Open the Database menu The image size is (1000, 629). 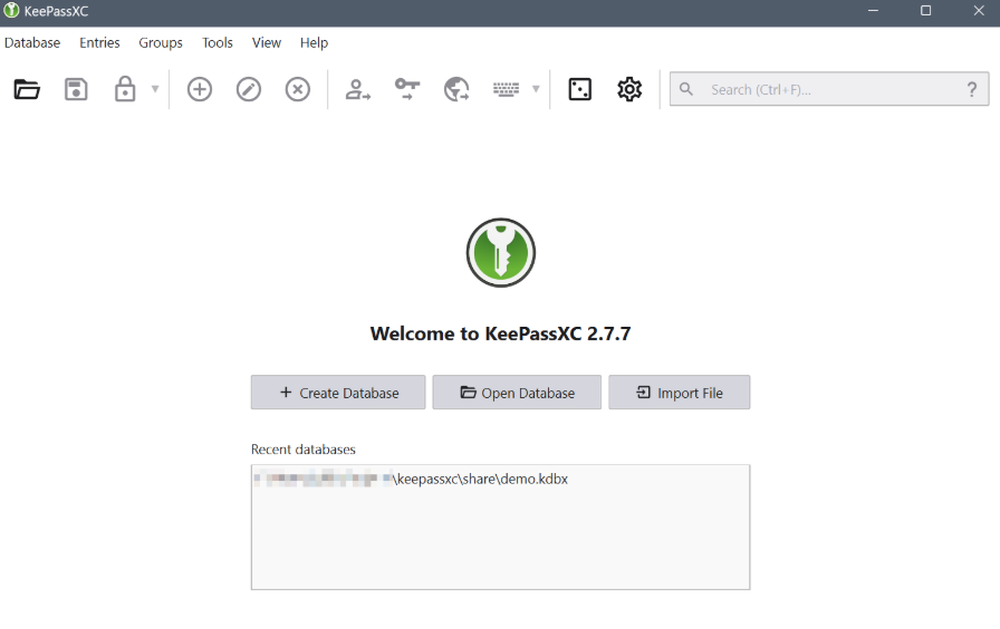point(32,43)
